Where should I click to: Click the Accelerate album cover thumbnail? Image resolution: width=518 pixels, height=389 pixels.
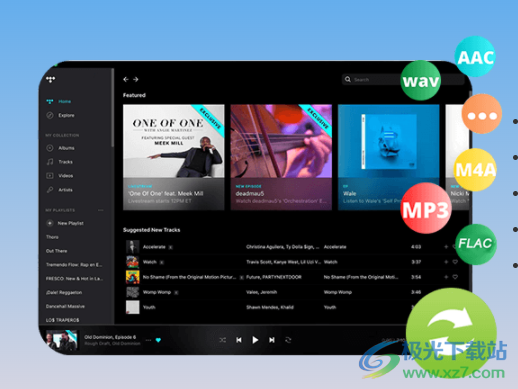coord(132,247)
